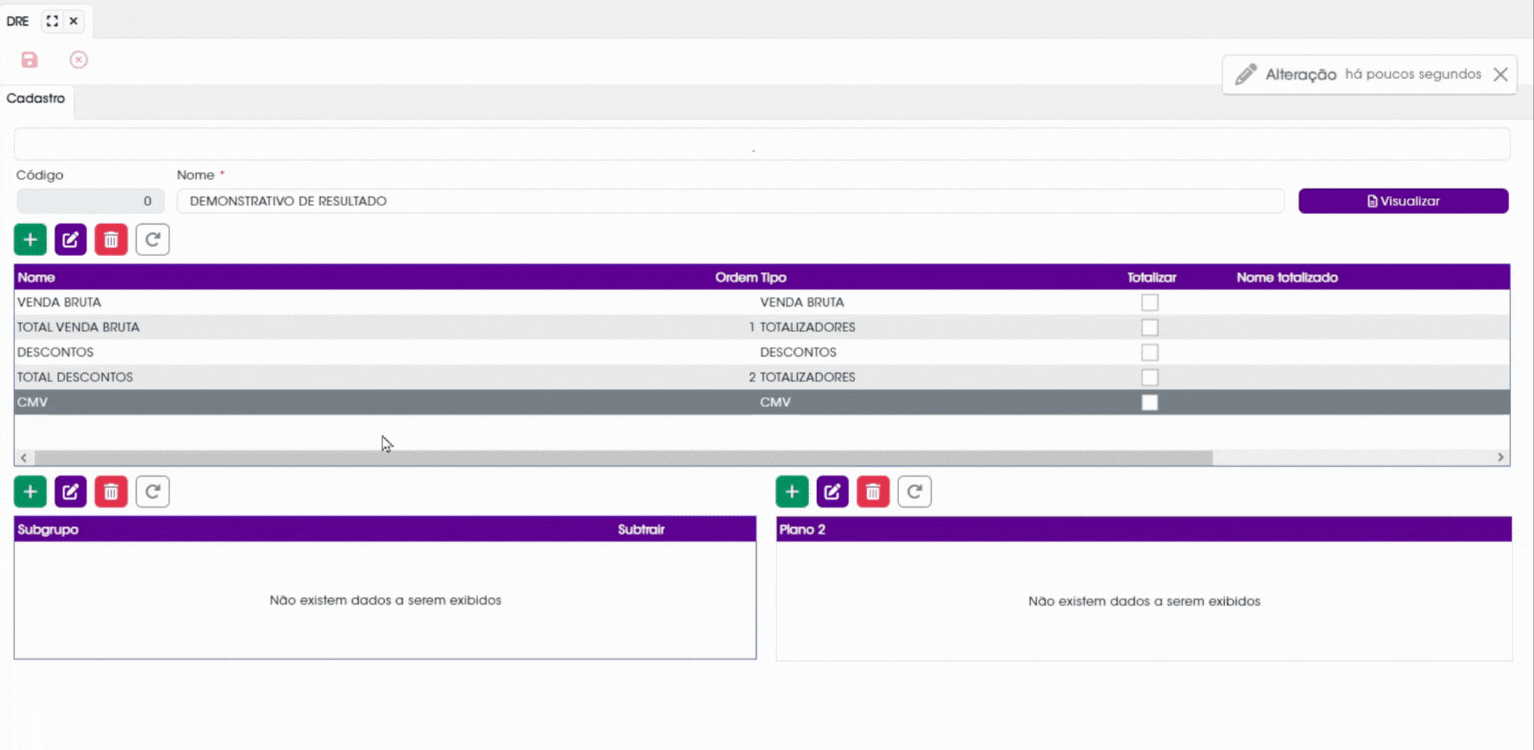Click TOTALIZADORES type in TOTAL VENDA BRUTA row
1534x750 pixels.
coord(807,327)
